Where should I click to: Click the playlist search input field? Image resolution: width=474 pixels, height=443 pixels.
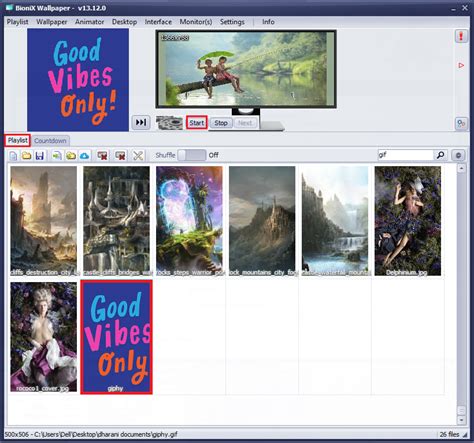(x=405, y=155)
